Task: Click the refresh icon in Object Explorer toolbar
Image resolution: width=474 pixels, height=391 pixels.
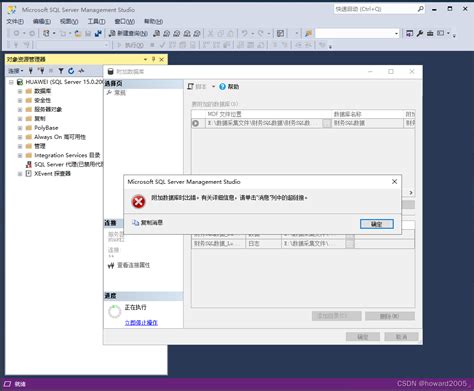Action: [x=71, y=71]
